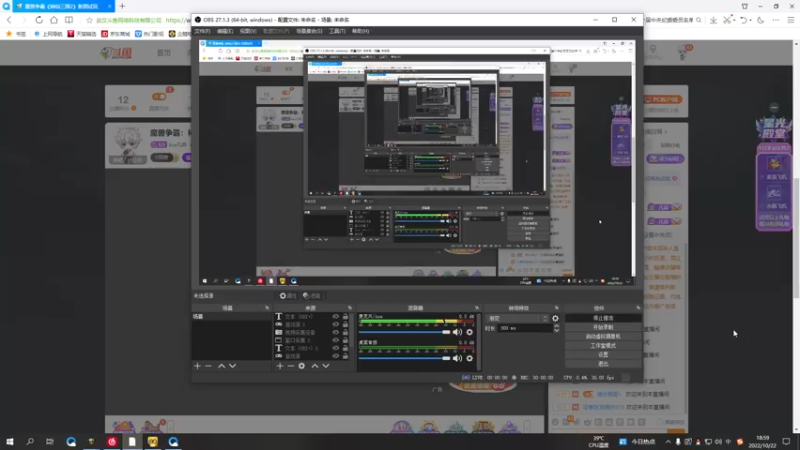Image resolution: width=800 pixels, height=450 pixels.
Task: Click the browser refresh icon
Action: click(39, 20)
